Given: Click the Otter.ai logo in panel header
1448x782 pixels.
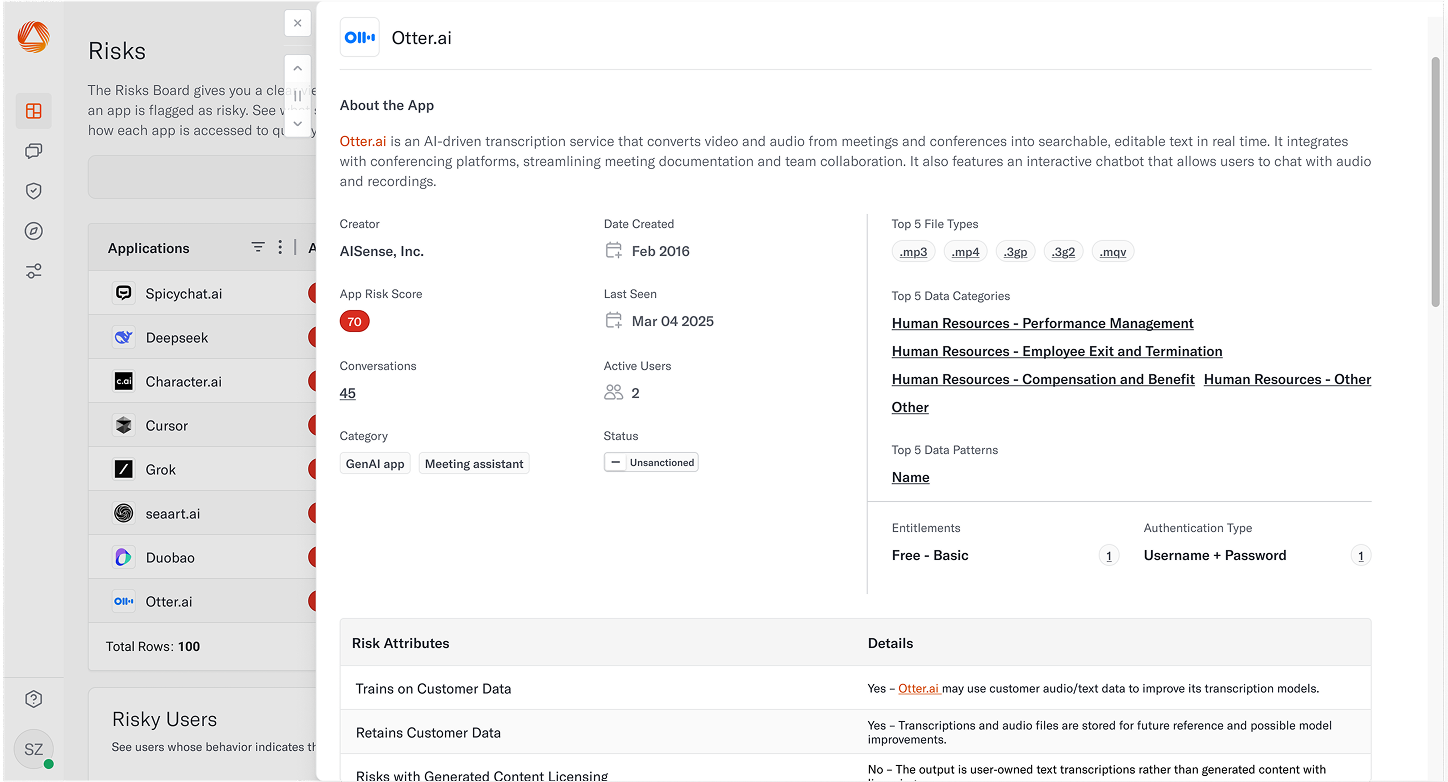Looking at the screenshot, I should click(x=359, y=37).
